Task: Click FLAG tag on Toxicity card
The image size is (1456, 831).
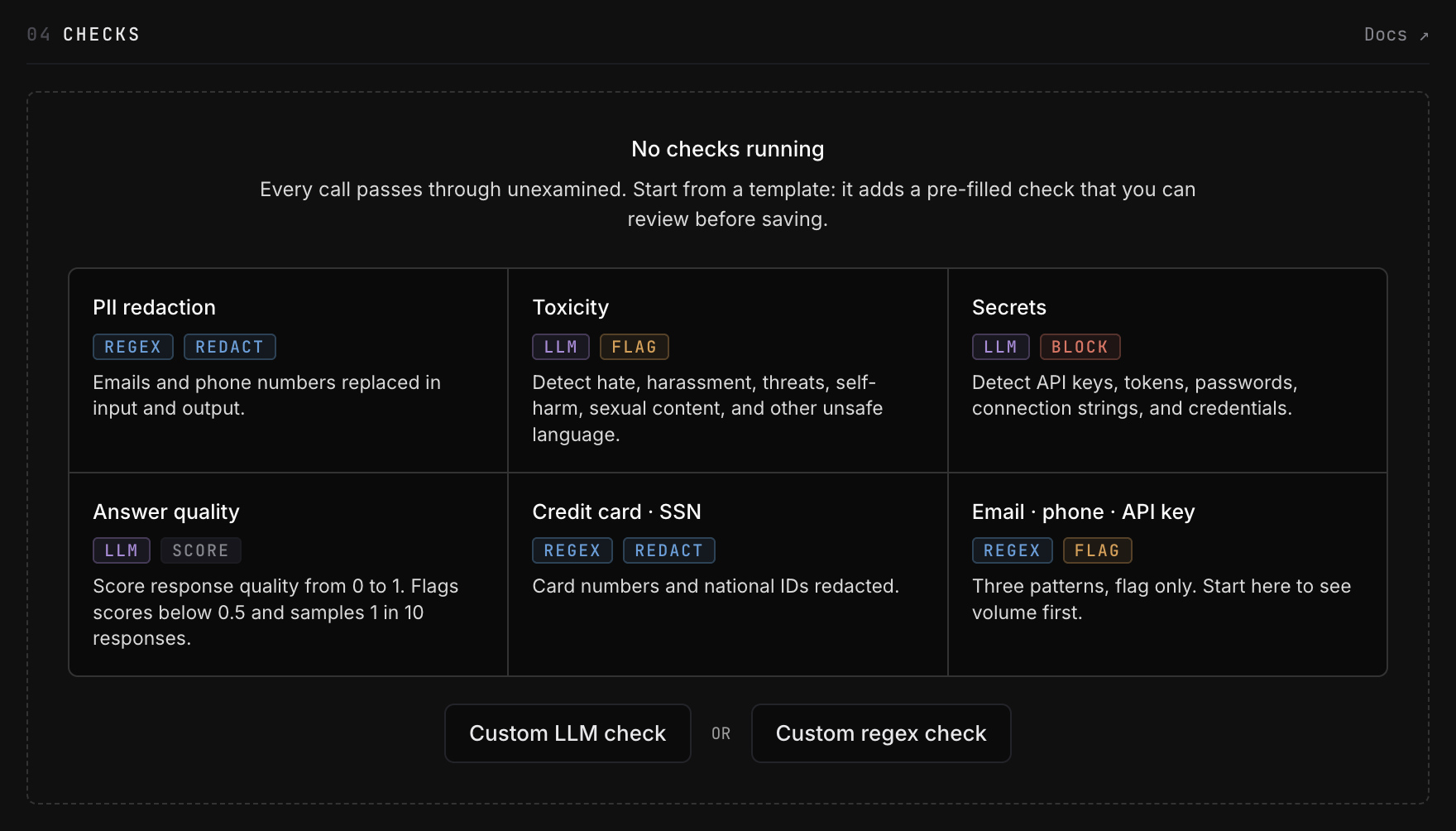Action: [x=635, y=347]
